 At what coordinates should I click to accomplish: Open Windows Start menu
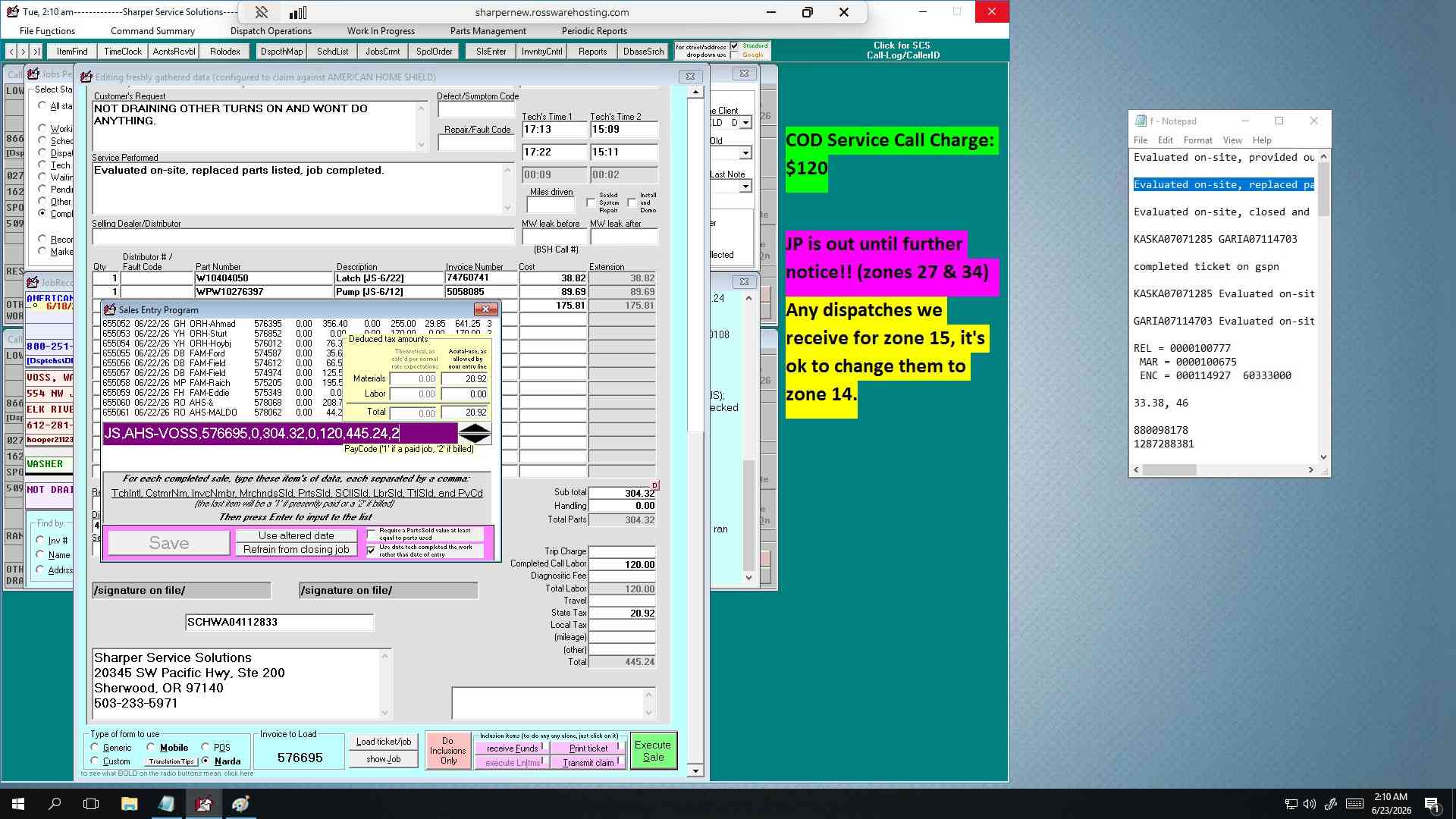click(x=18, y=804)
